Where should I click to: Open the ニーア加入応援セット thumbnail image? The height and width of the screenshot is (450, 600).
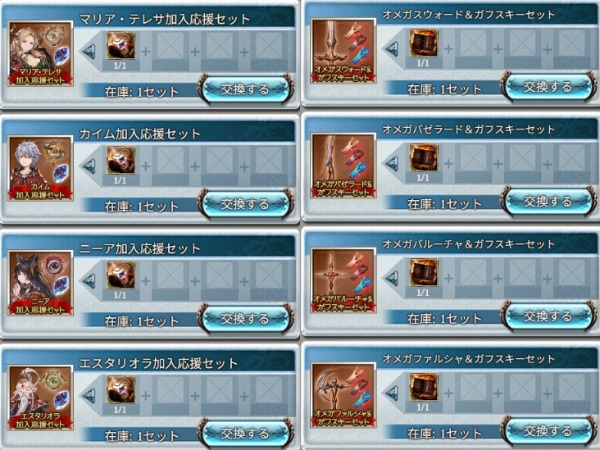pos(41,283)
